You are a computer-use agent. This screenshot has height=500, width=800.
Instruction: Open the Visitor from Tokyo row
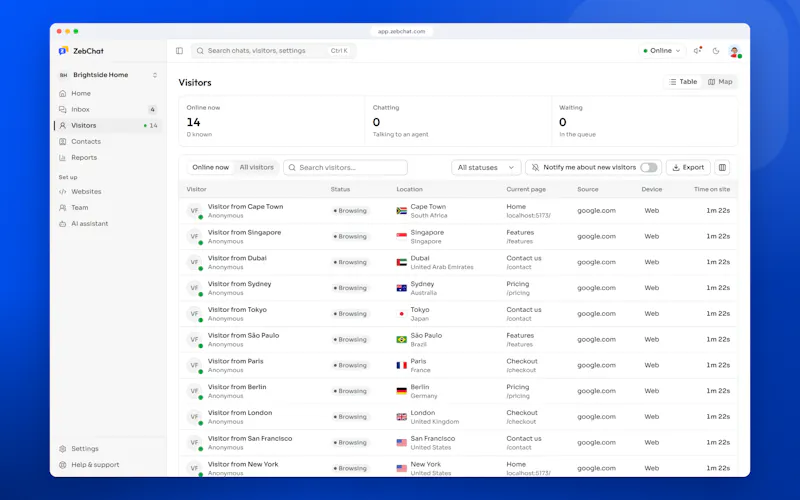click(x=458, y=314)
